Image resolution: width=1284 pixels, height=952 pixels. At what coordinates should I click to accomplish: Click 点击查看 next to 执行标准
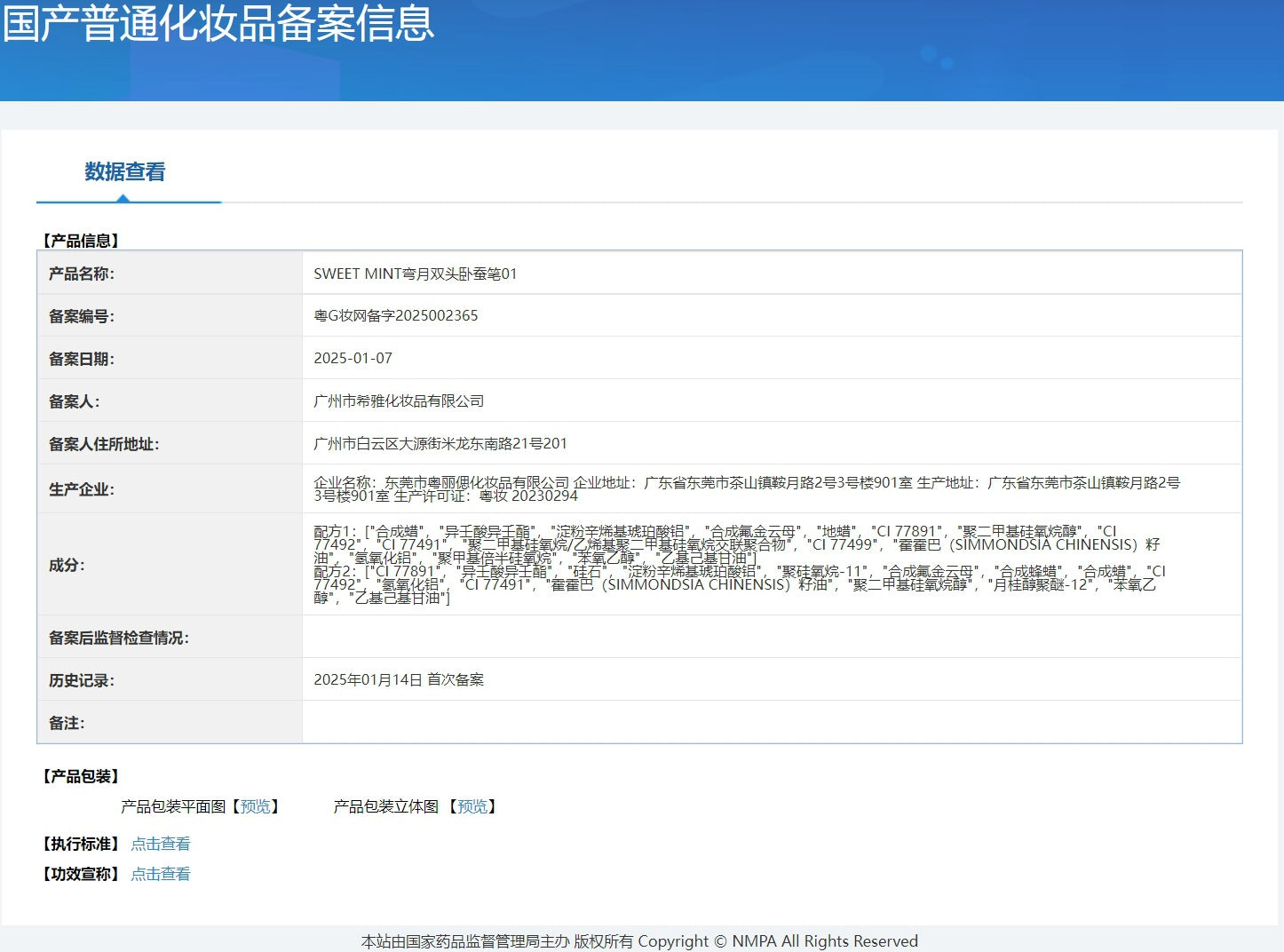pyautogui.click(x=161, y=844)
